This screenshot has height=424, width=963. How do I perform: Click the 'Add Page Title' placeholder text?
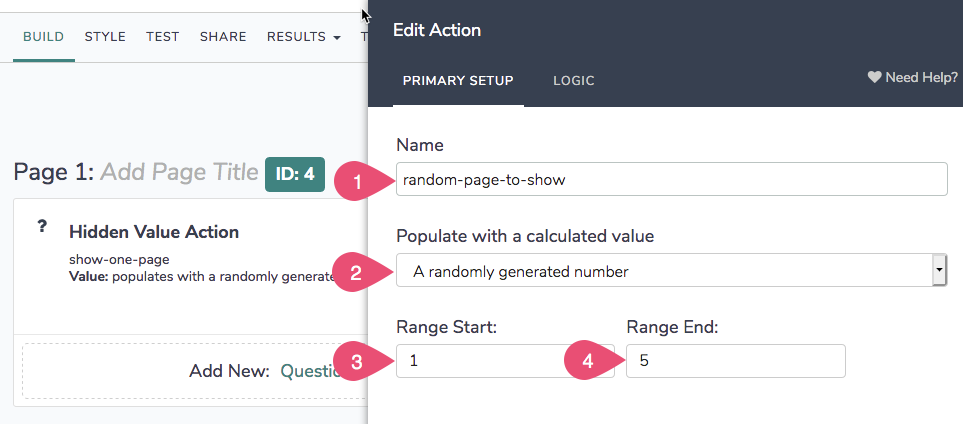pos(179,172)
